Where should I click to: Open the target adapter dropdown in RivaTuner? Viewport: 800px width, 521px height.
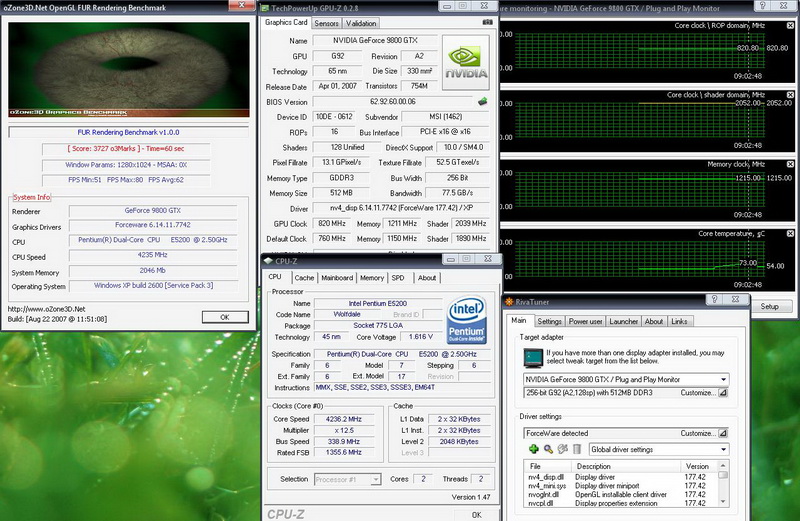pyautogui.click(x=723, y=380)
